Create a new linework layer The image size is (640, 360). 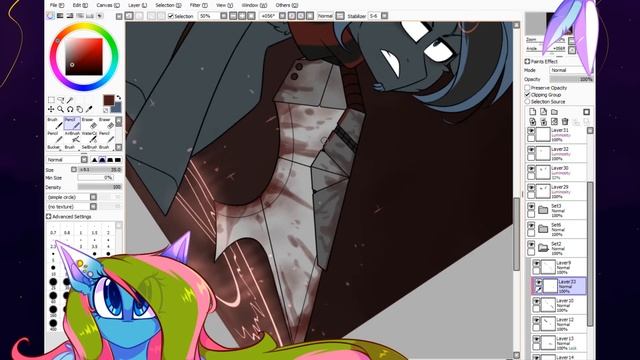coord(543,112)
